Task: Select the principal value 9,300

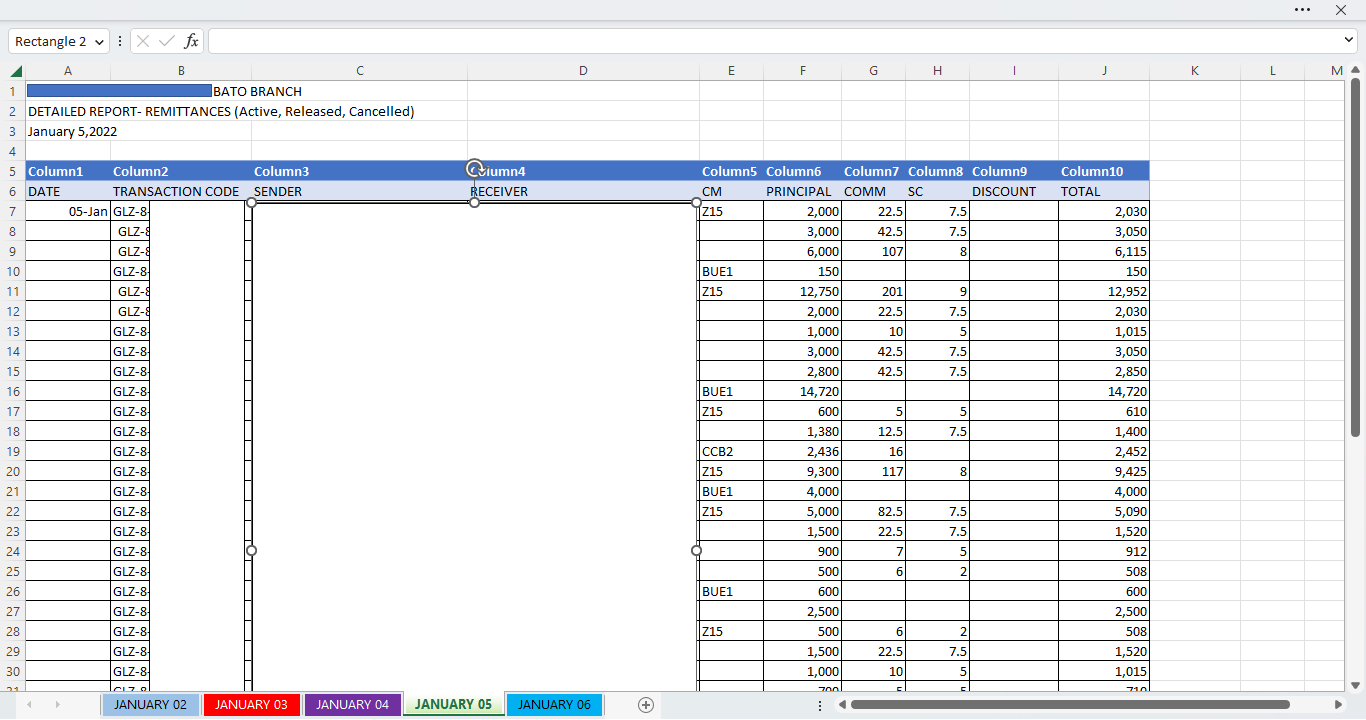Action: click(803, 471)
